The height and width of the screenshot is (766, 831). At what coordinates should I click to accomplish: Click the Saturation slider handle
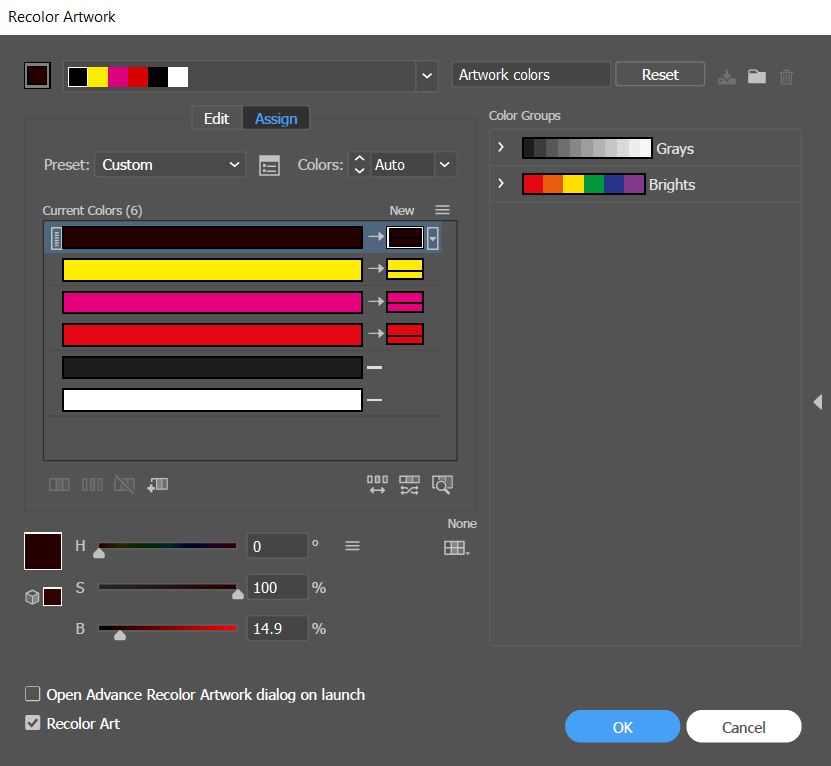[x=238, y=594]
